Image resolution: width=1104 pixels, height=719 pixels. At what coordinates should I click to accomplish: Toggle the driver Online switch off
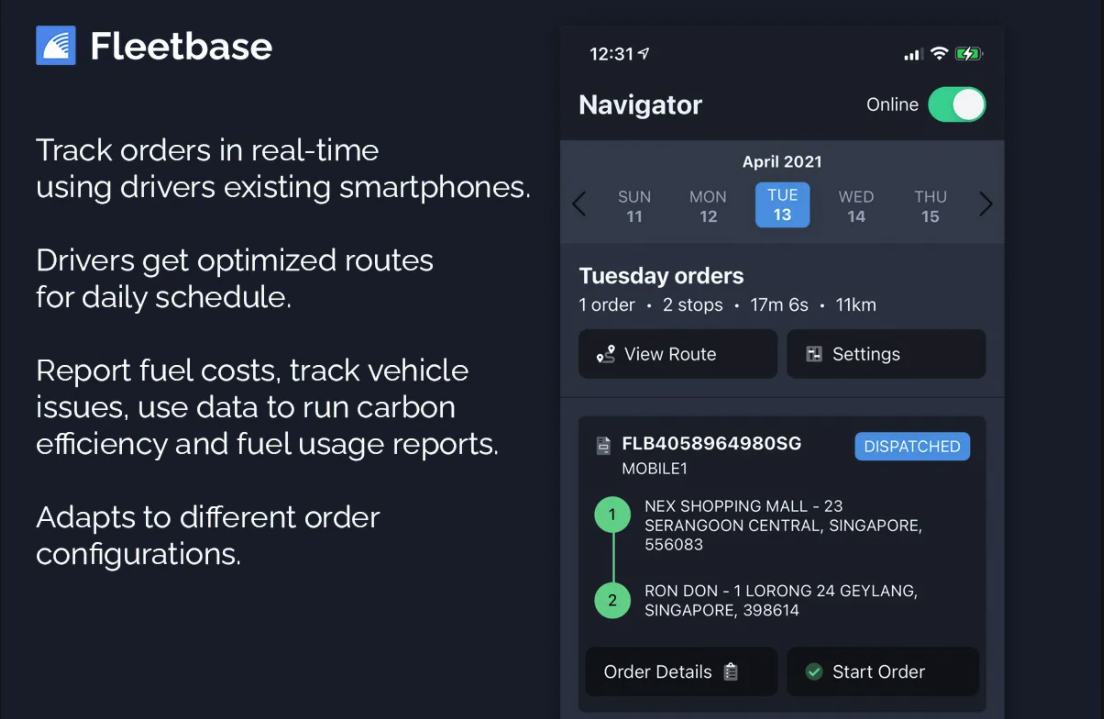tap(957, 104)
